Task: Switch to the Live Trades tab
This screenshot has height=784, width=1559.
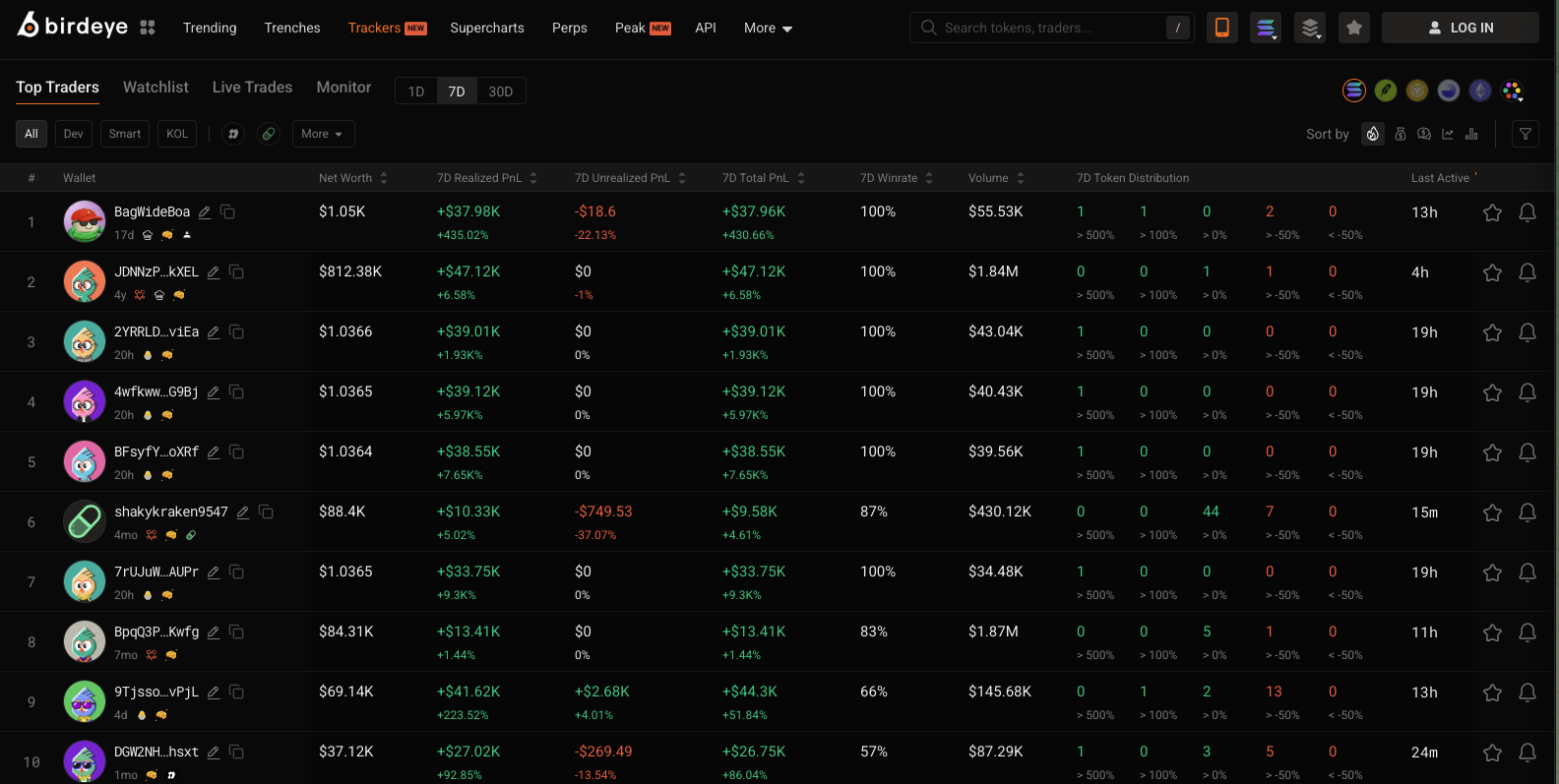Action: point(252,87)
